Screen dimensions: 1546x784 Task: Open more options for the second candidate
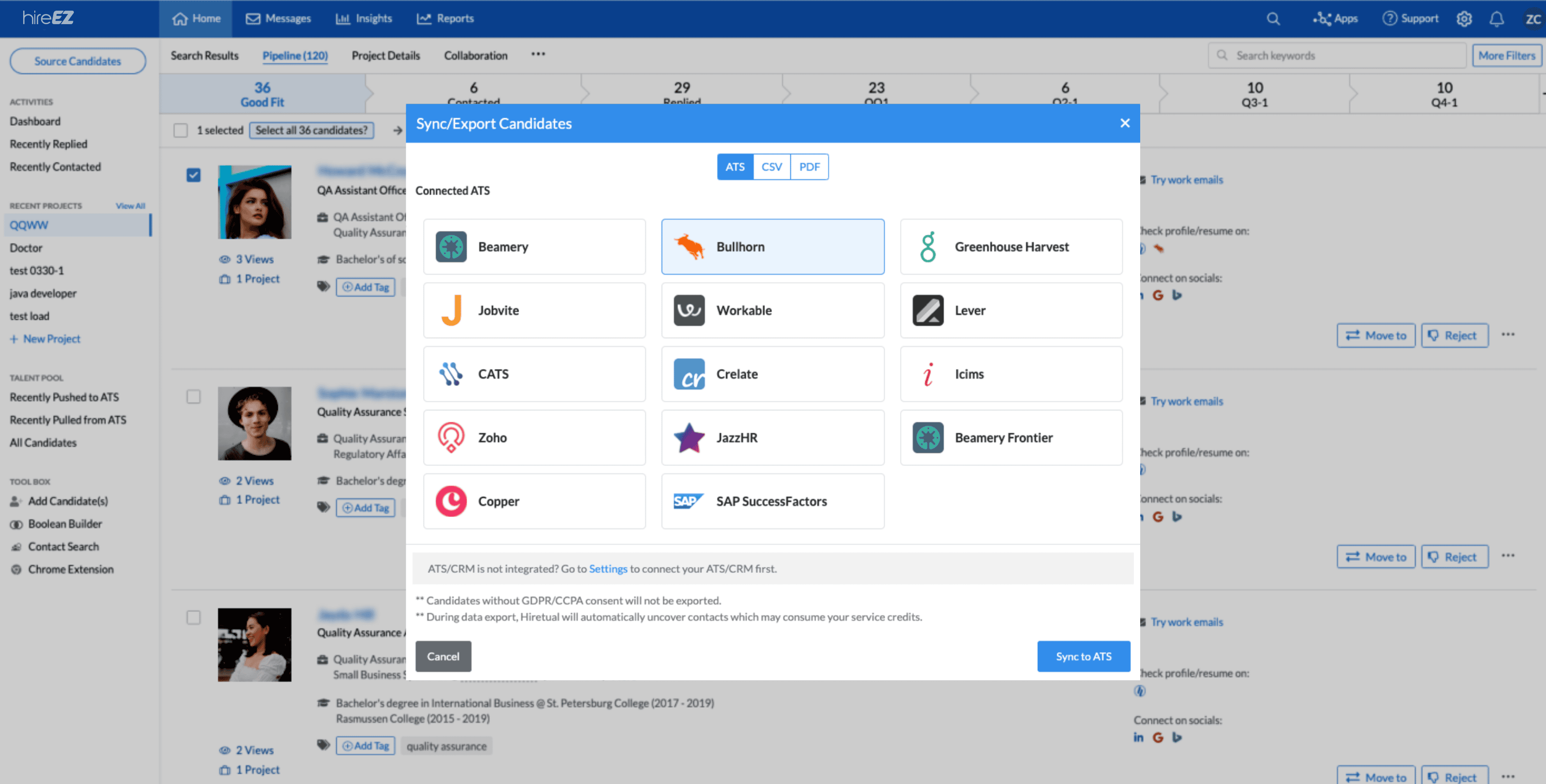[1508, 556]
